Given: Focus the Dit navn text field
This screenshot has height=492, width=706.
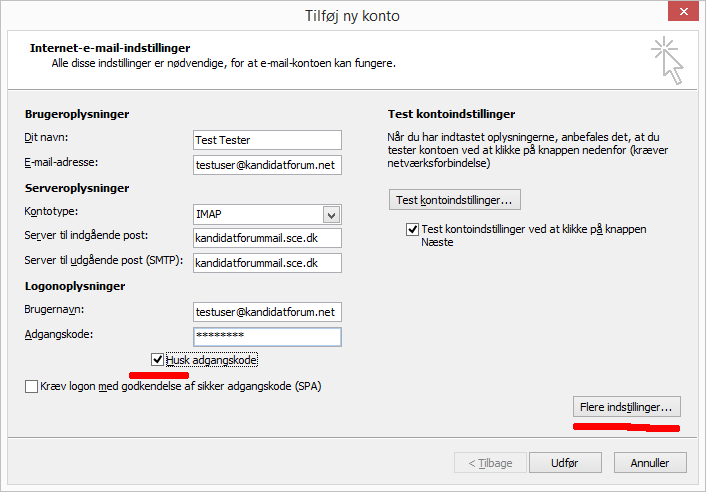Looking at the screenshot, I should click(267, 140).
